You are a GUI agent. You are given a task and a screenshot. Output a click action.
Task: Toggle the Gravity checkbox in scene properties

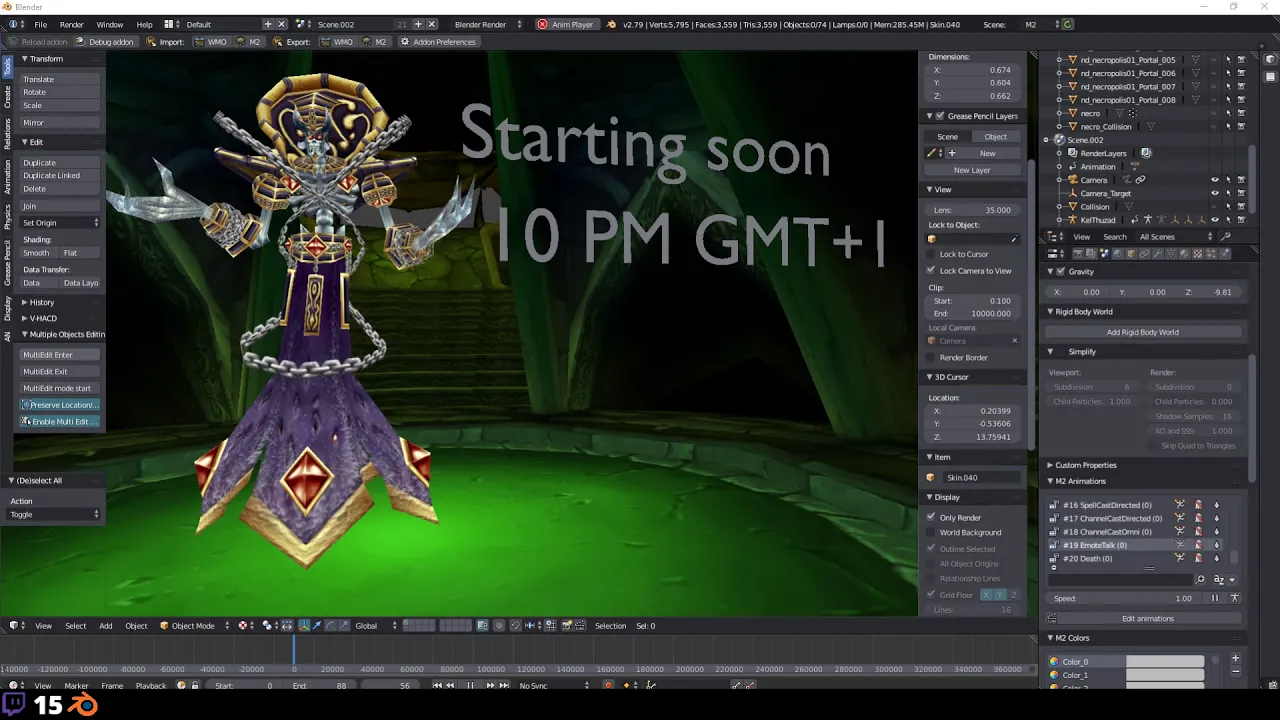[1061, 271]
